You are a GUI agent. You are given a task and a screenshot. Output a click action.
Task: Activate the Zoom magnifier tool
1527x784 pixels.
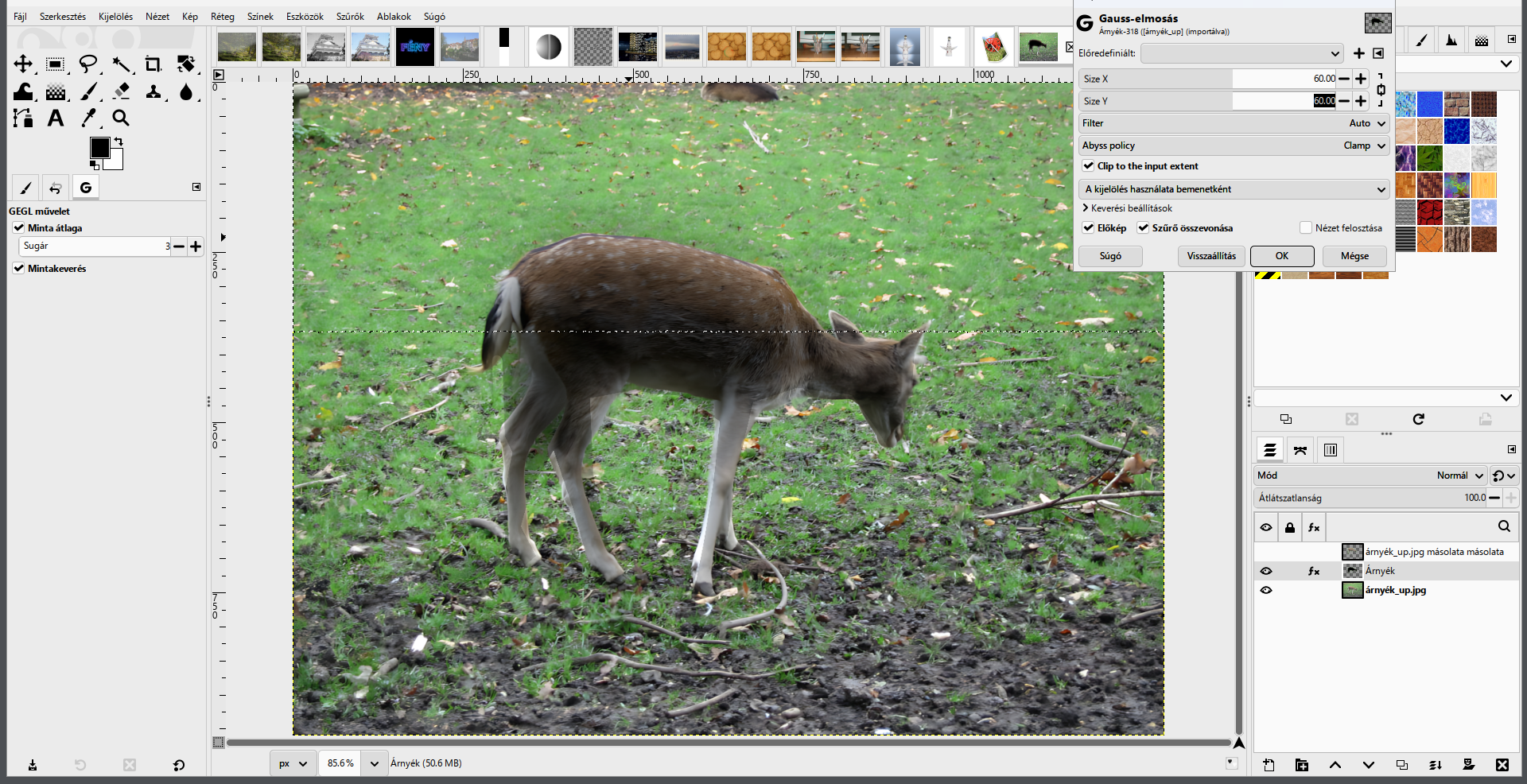pos(121,118)
